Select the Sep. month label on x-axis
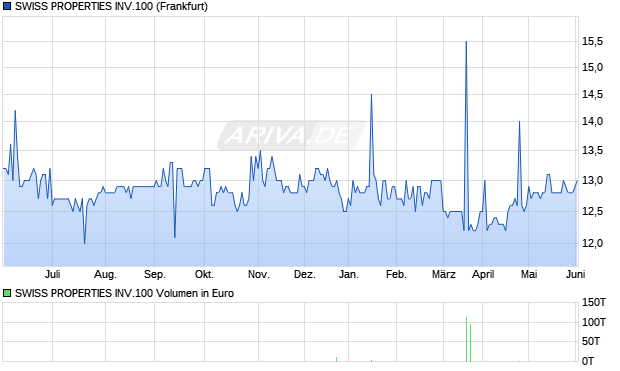This screenshot has width=620, height=371. point(155,274)
